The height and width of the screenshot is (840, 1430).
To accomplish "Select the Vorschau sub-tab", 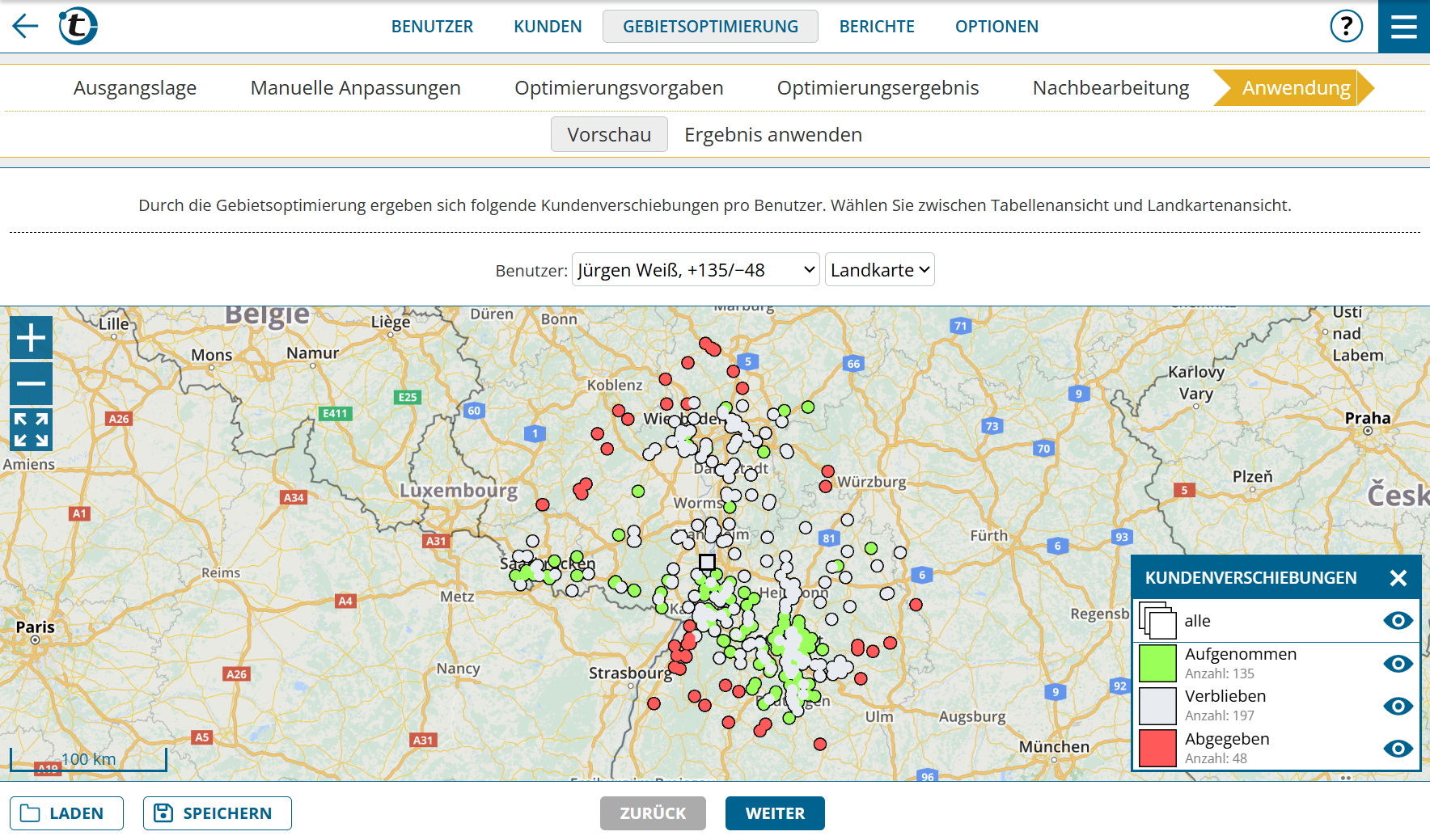I will [609, 134].
